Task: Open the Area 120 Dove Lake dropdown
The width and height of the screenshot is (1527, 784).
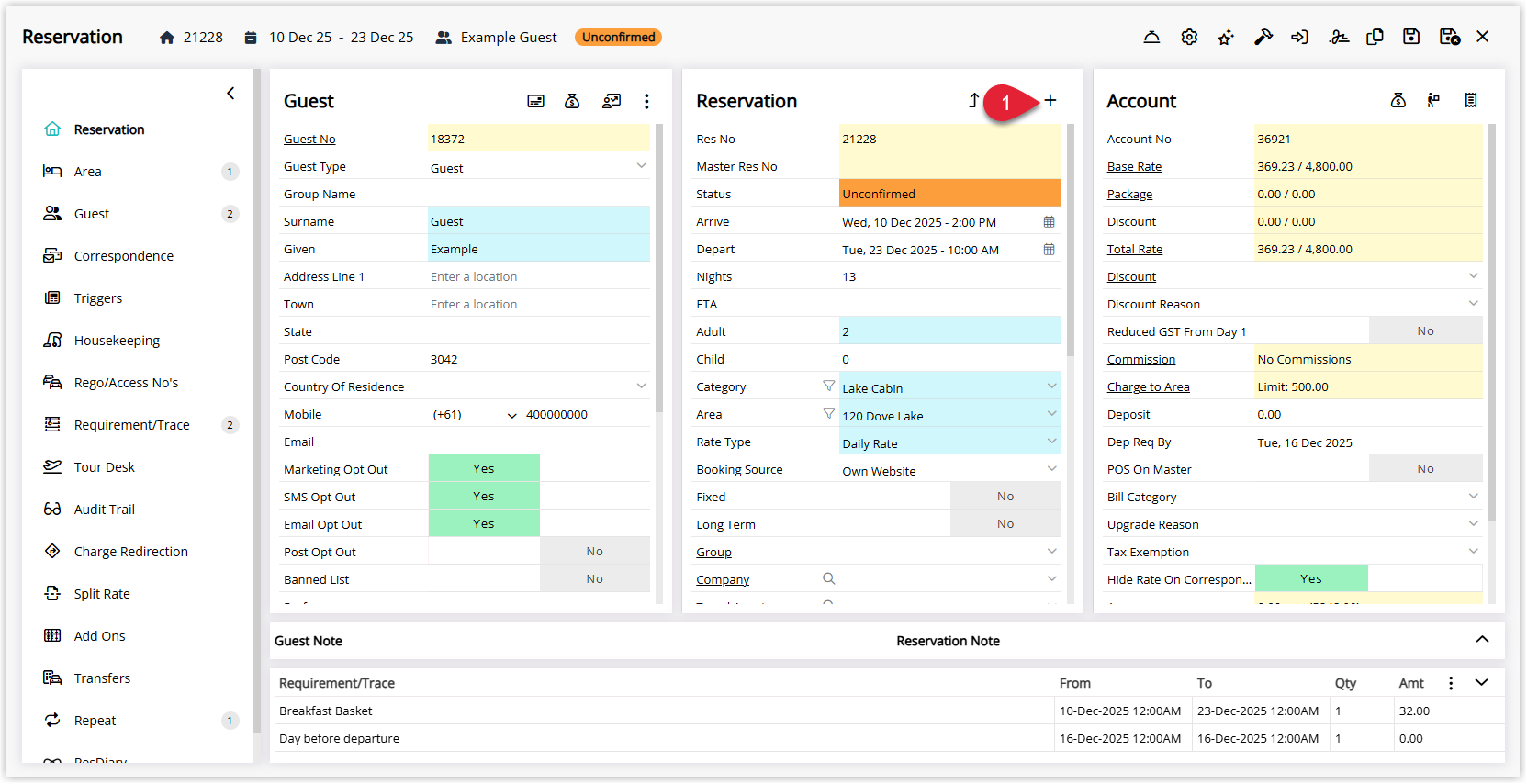Action: 1051,414
